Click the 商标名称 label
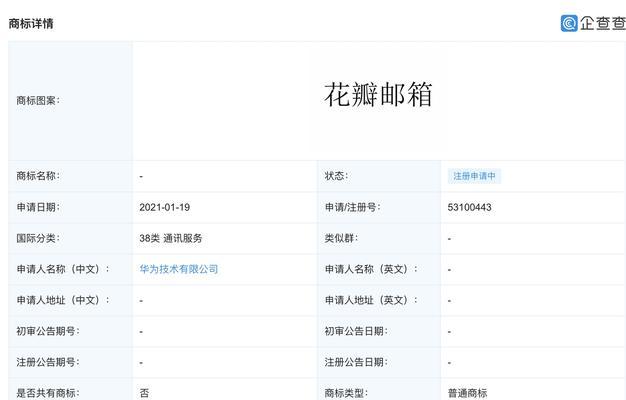The height and width of the screenshot is (400, 626). [38, 176]
